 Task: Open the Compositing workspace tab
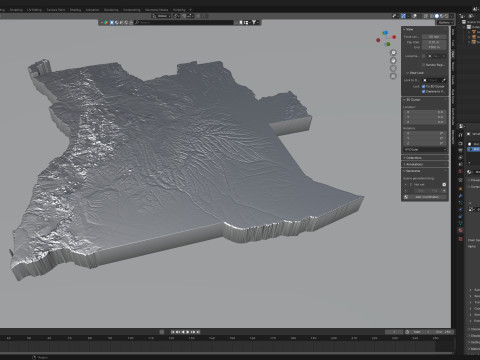[x=132, y=10]
